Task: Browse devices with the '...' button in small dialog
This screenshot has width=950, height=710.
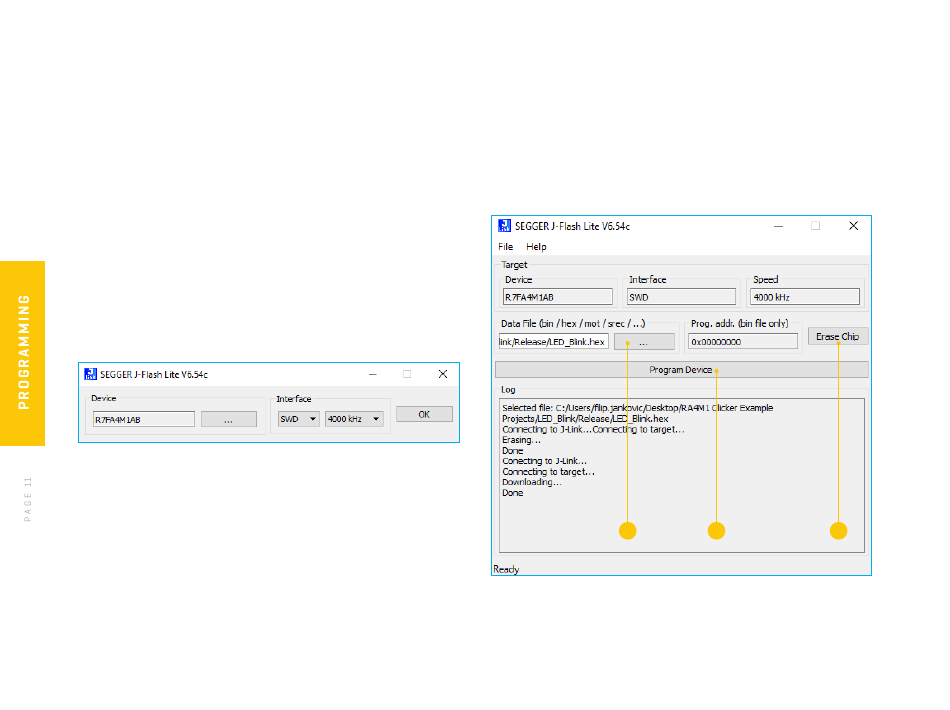Action: click(x=228, y=419)
